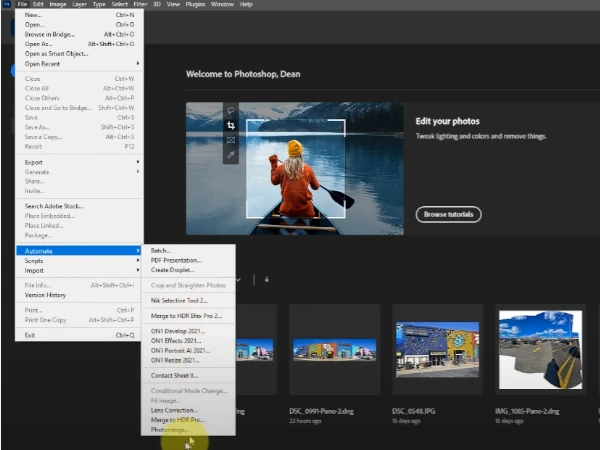Choose Version History
This screenshot has width=600, height=450.
(x=79, y=295)
